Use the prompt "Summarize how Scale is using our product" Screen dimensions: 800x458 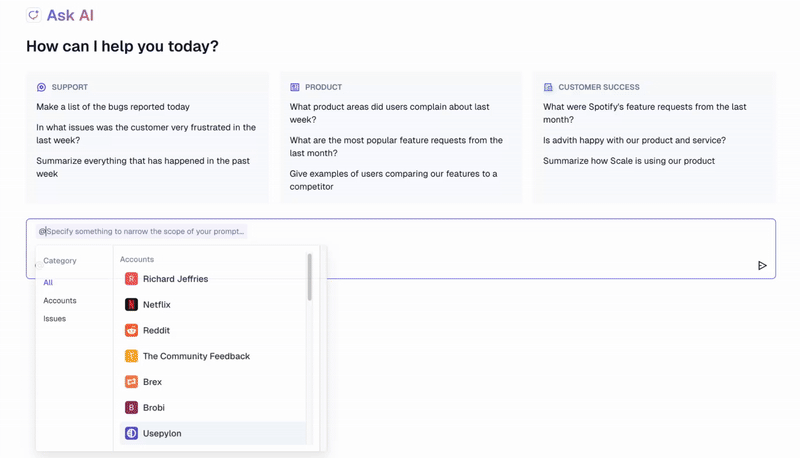[x=629, y=161]
